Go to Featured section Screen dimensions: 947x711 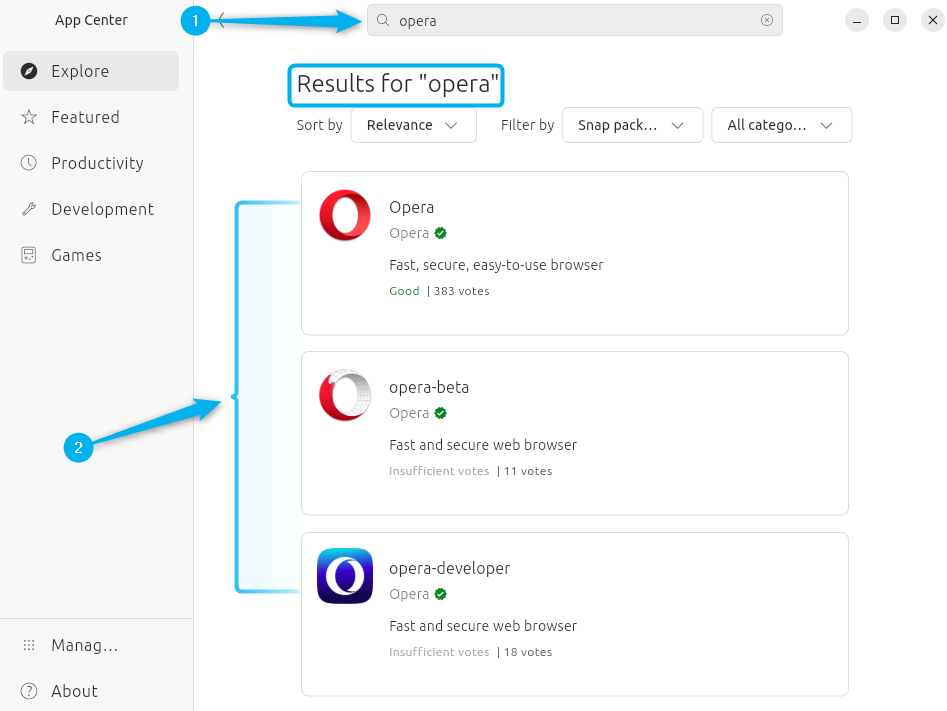coord(85,117)
